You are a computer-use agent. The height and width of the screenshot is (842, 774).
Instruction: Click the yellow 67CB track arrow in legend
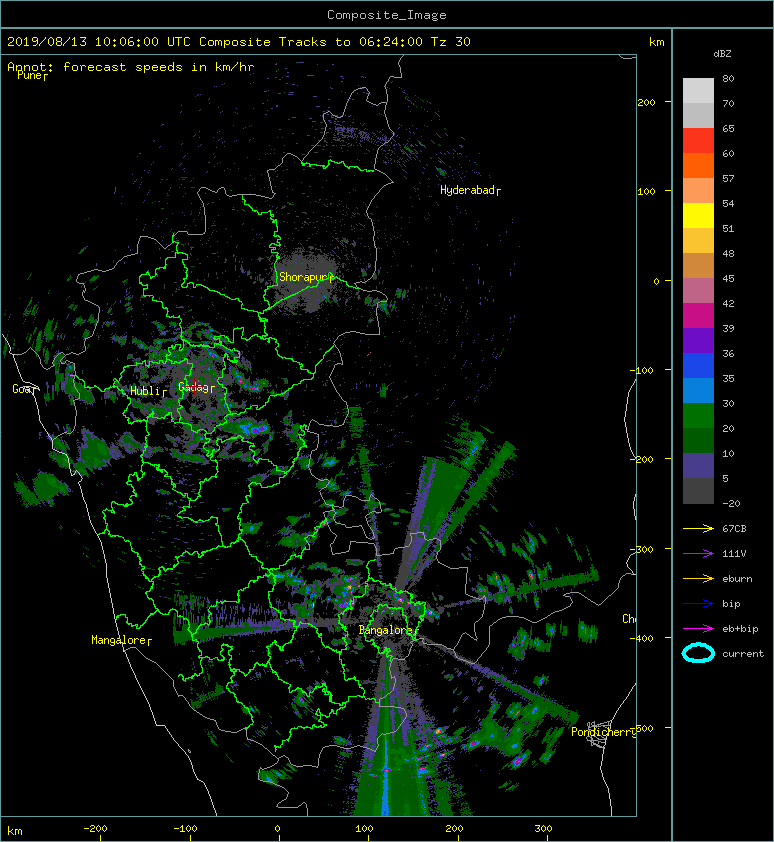point(698,528)
